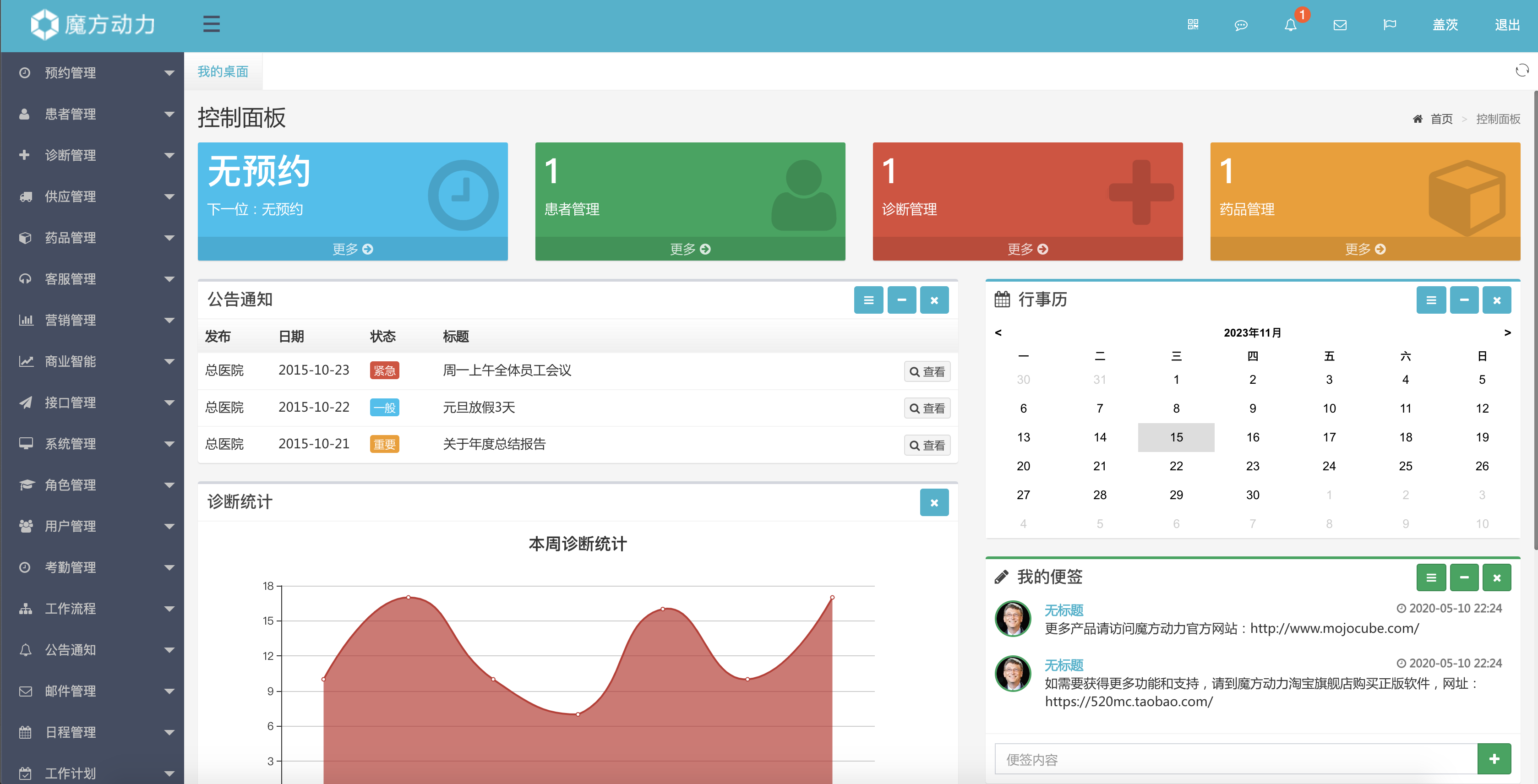Click the 盖茨 user name in header
The height and width of the screenshot is (784, 1538).
1445,25
